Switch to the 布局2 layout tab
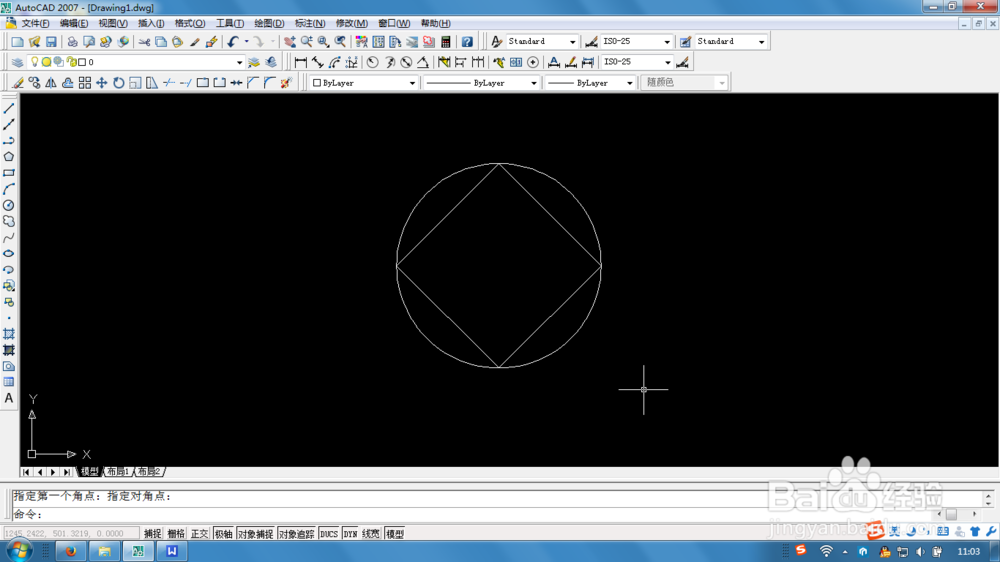The image size is (1000, 562). click(x=149, y=472)
